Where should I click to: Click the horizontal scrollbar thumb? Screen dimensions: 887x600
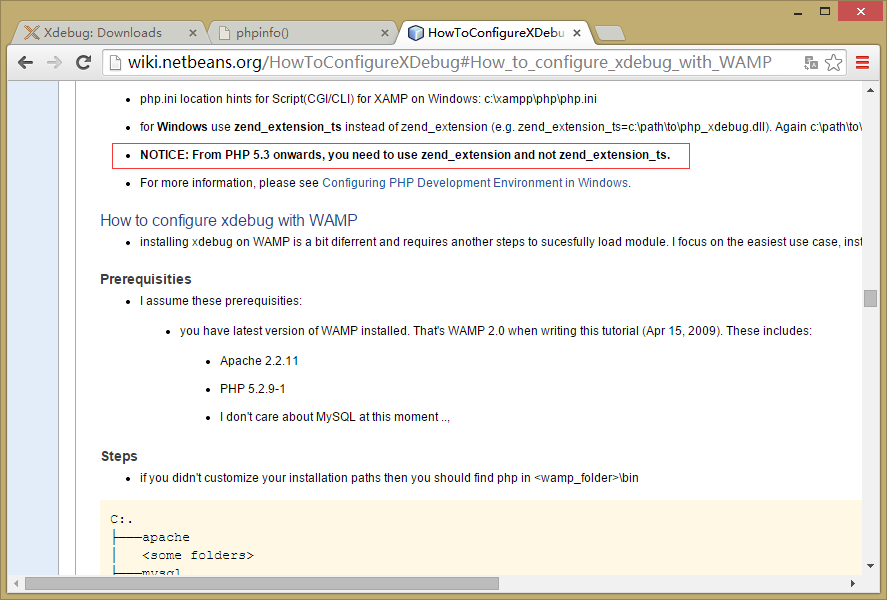[262, 583]
